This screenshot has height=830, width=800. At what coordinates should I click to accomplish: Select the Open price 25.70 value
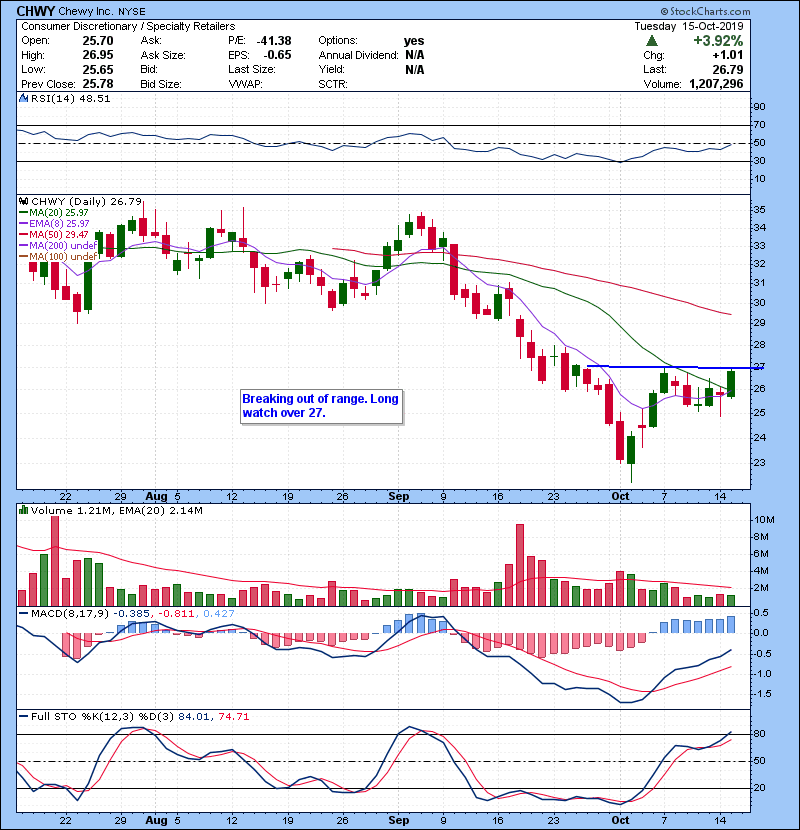(97, 41)
